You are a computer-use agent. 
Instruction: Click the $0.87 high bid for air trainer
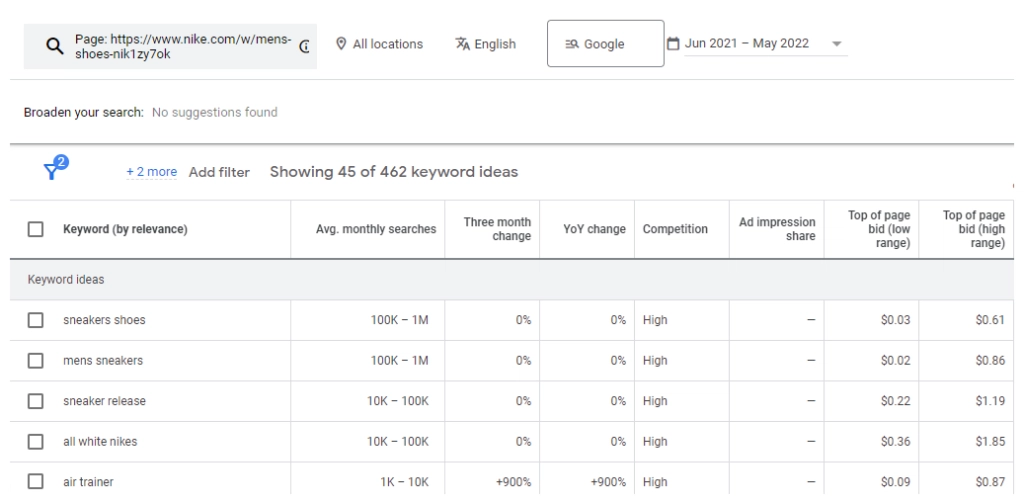[990, 482]
